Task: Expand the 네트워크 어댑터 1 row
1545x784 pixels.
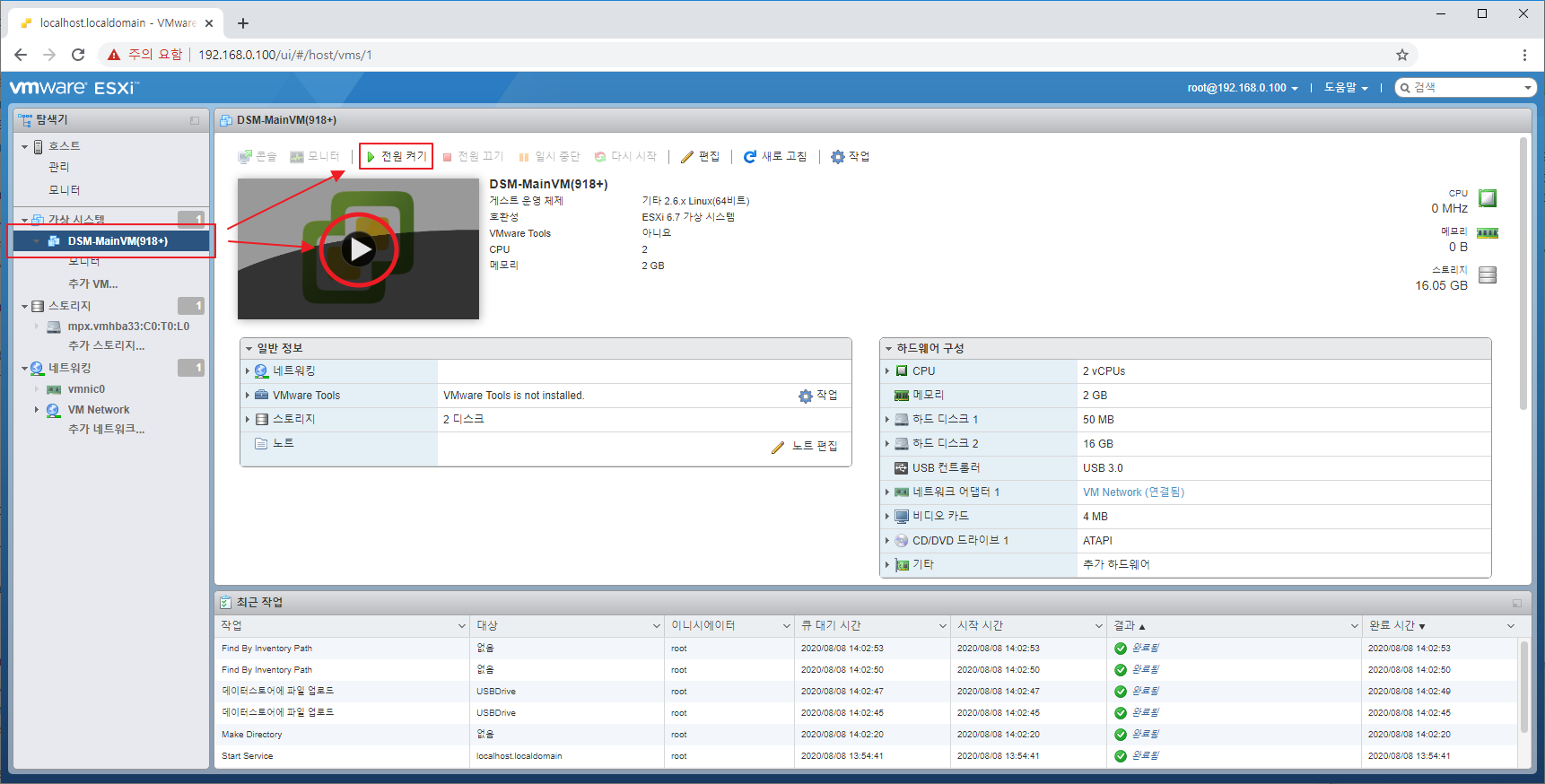Action: (887, 492)
